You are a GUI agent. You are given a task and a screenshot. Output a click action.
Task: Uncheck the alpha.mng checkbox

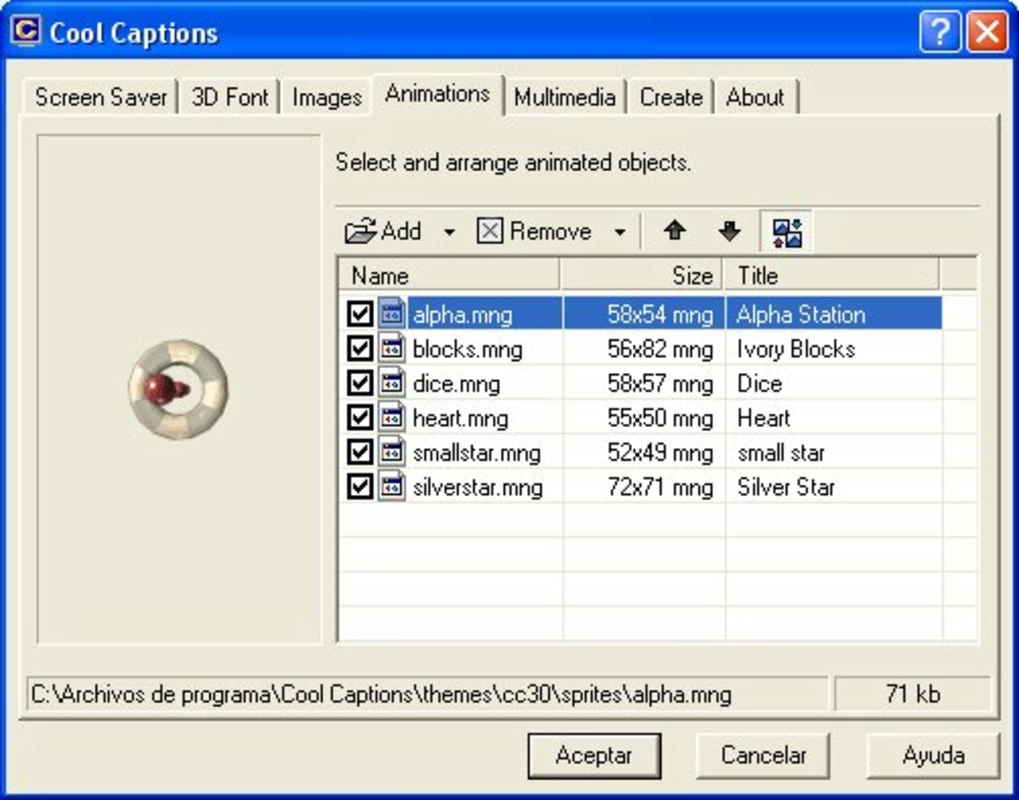[359, 314]
